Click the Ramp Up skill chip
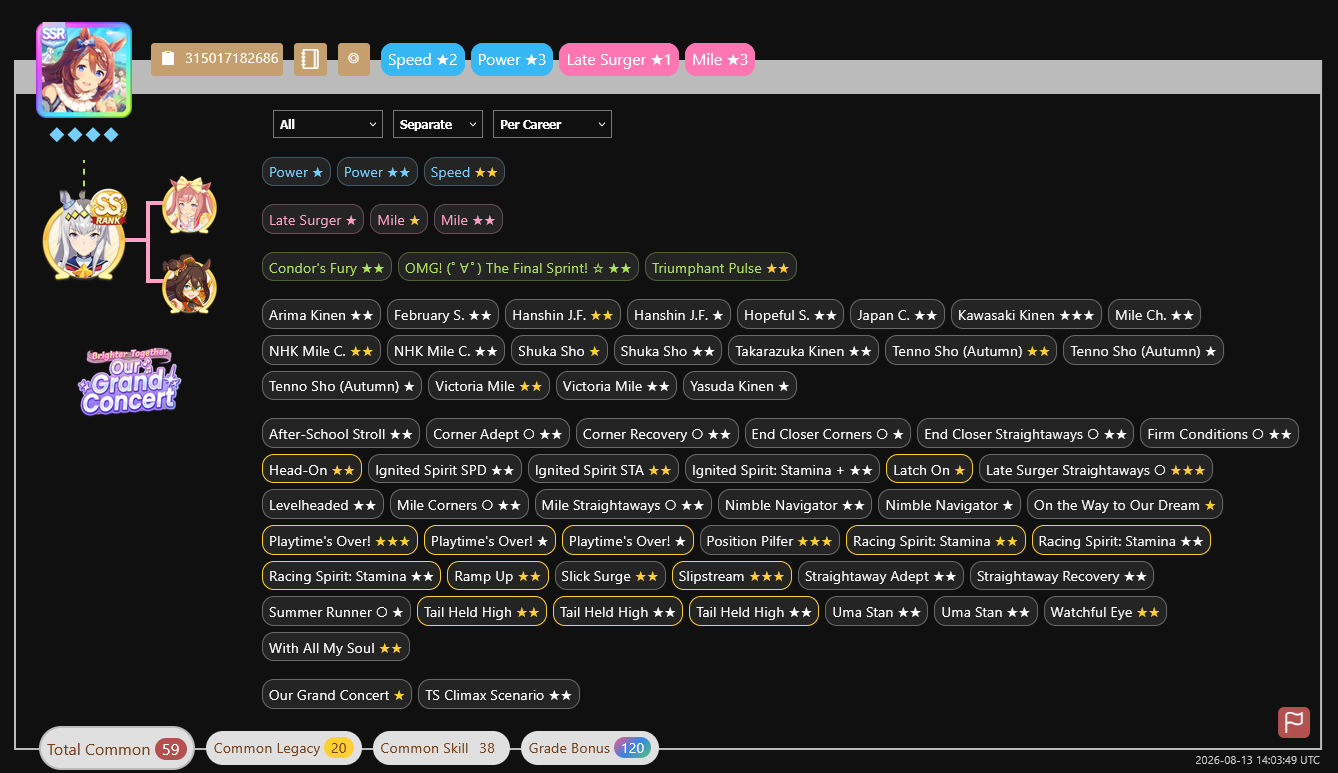The image size is (1338, 773). (497, 577)
